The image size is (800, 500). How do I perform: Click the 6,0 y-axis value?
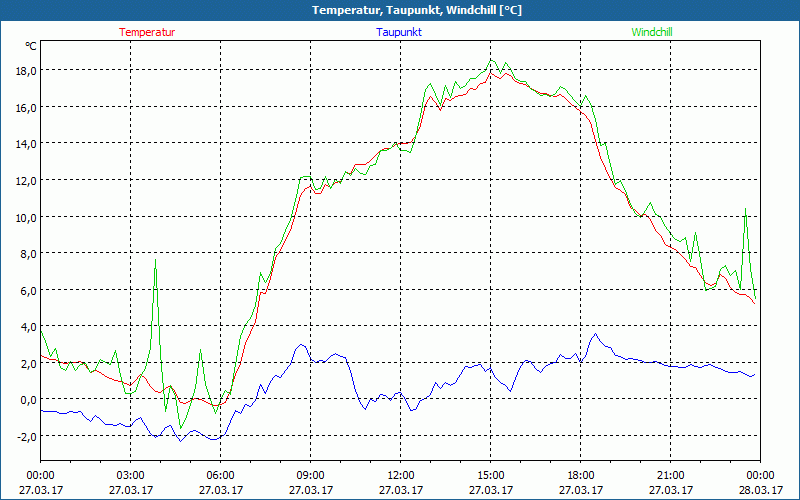click(x=28, y=290)
